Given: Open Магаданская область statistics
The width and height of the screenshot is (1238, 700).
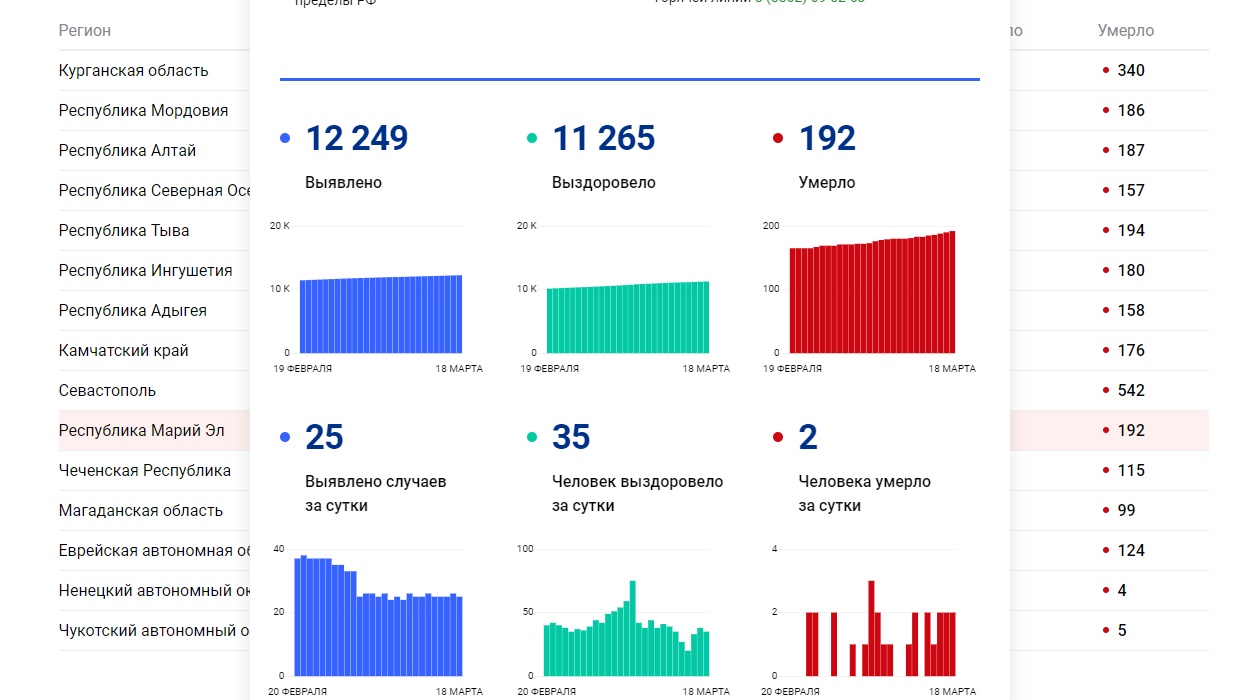Looking at the screenshot, I should coord(140,511).
